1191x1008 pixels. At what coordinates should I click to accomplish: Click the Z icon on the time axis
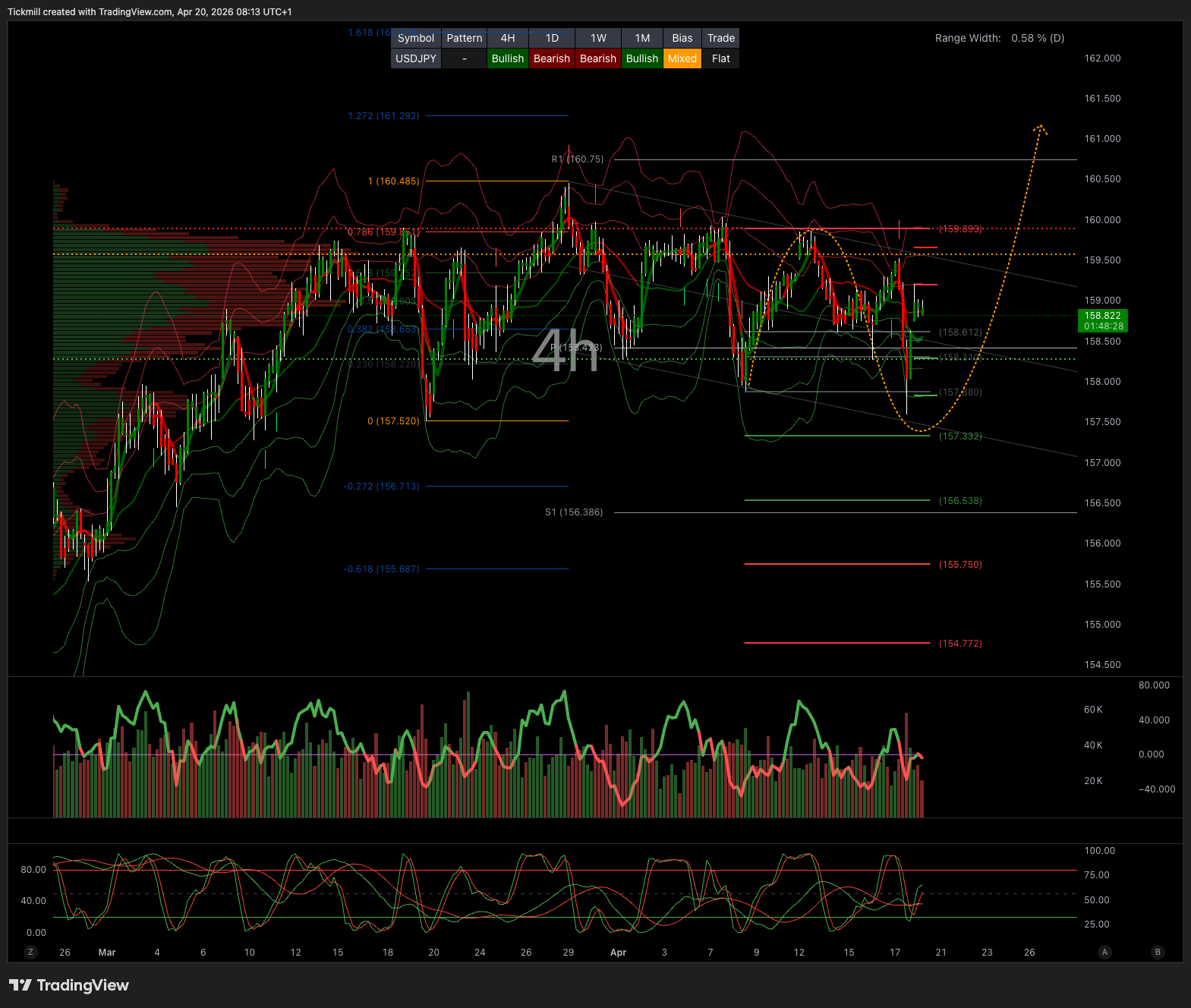click(x=30, y=952)
